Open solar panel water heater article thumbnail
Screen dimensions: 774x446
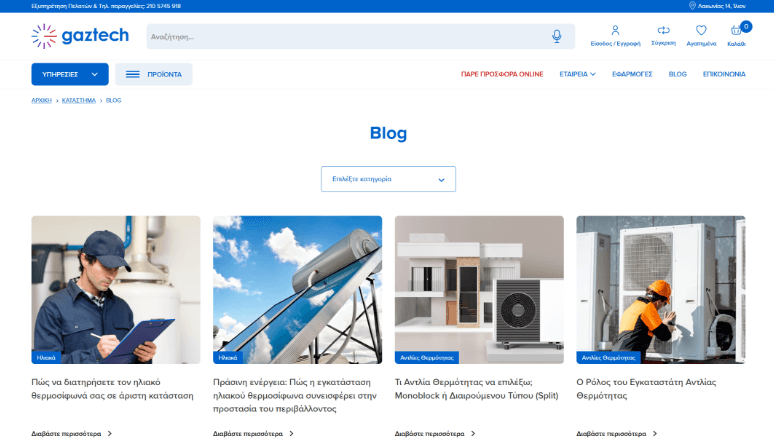click(x=297, y=289)
